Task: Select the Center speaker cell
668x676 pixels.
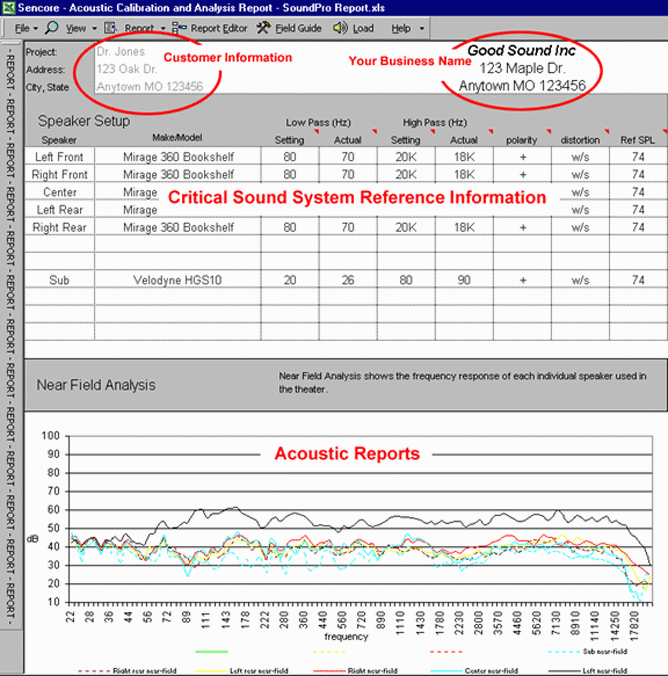Action: (x=60, y=192)
